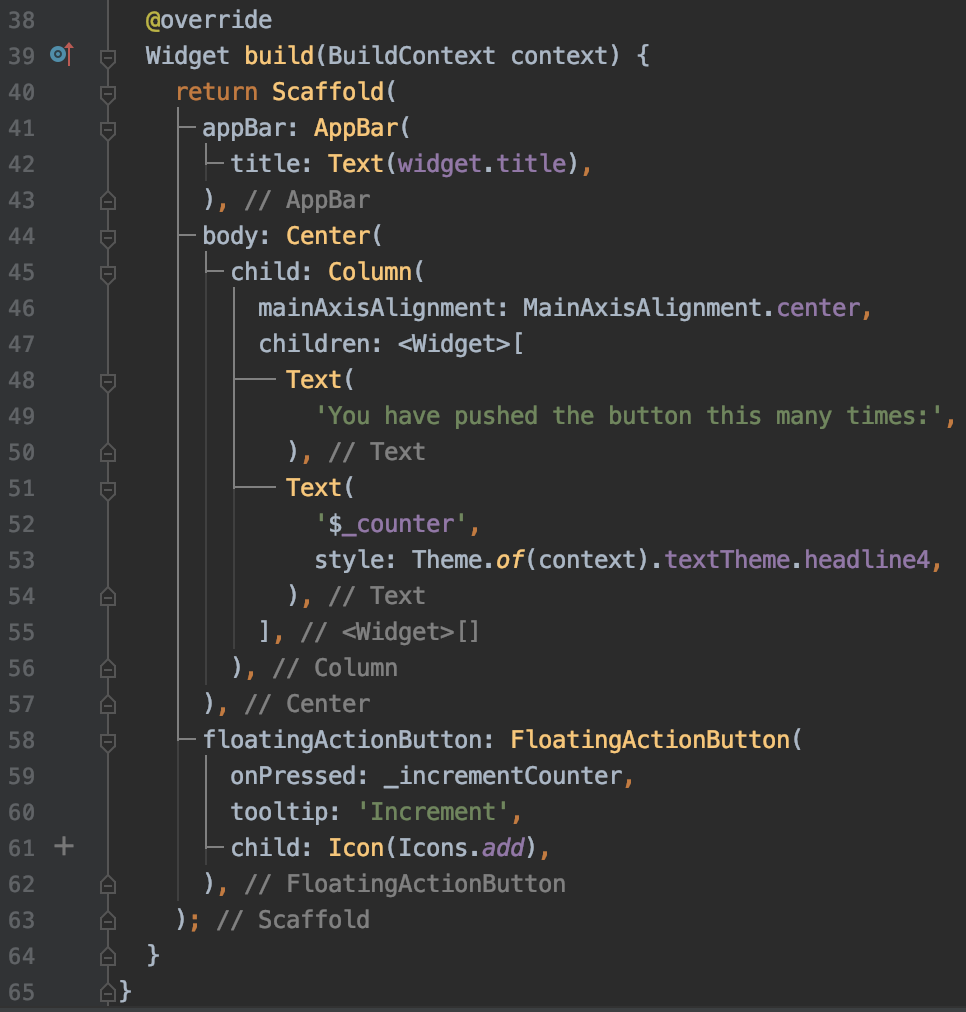The width and height of the screenshot is (966, 1012).
Task: Click floatingActionButton property name
Action: (x=342, y=740)
